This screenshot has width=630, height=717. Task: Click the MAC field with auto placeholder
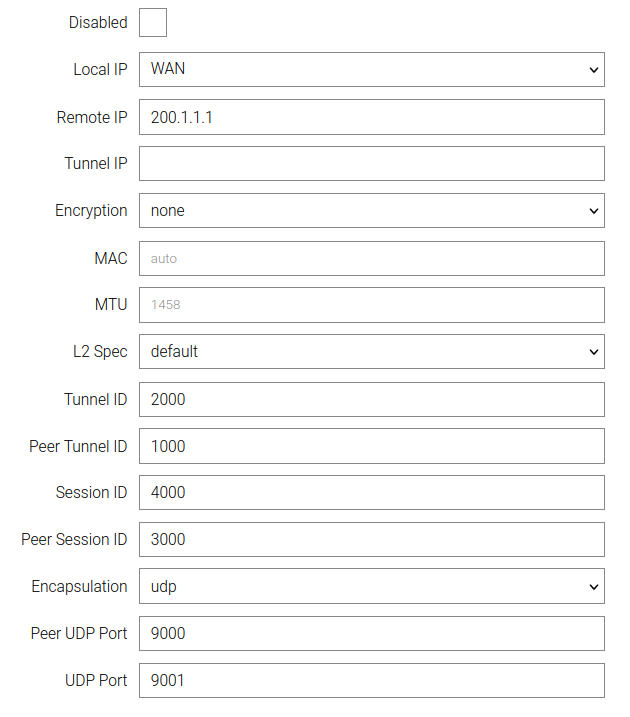tap(371, 258)
